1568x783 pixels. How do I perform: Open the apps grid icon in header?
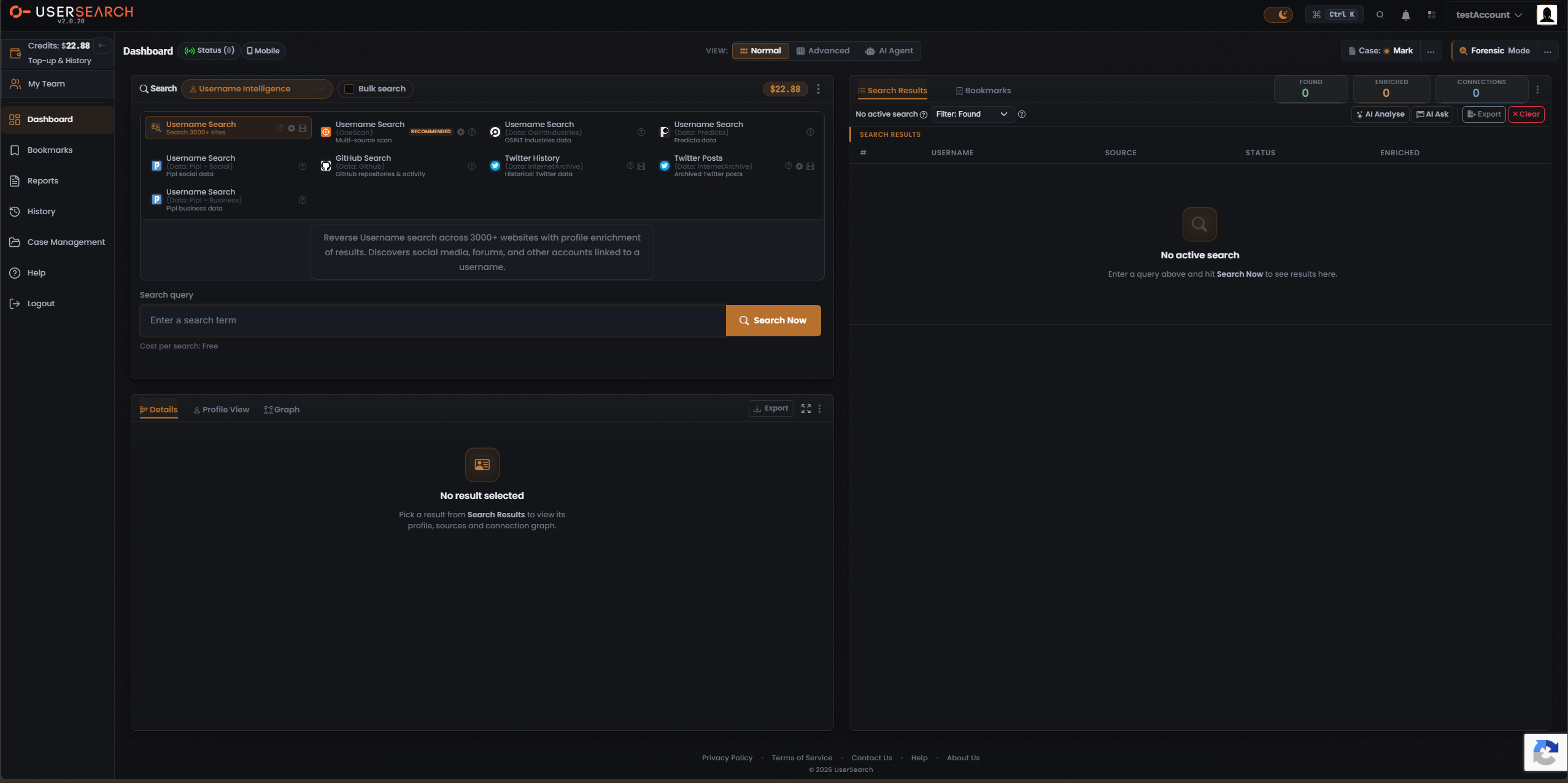1431,15
